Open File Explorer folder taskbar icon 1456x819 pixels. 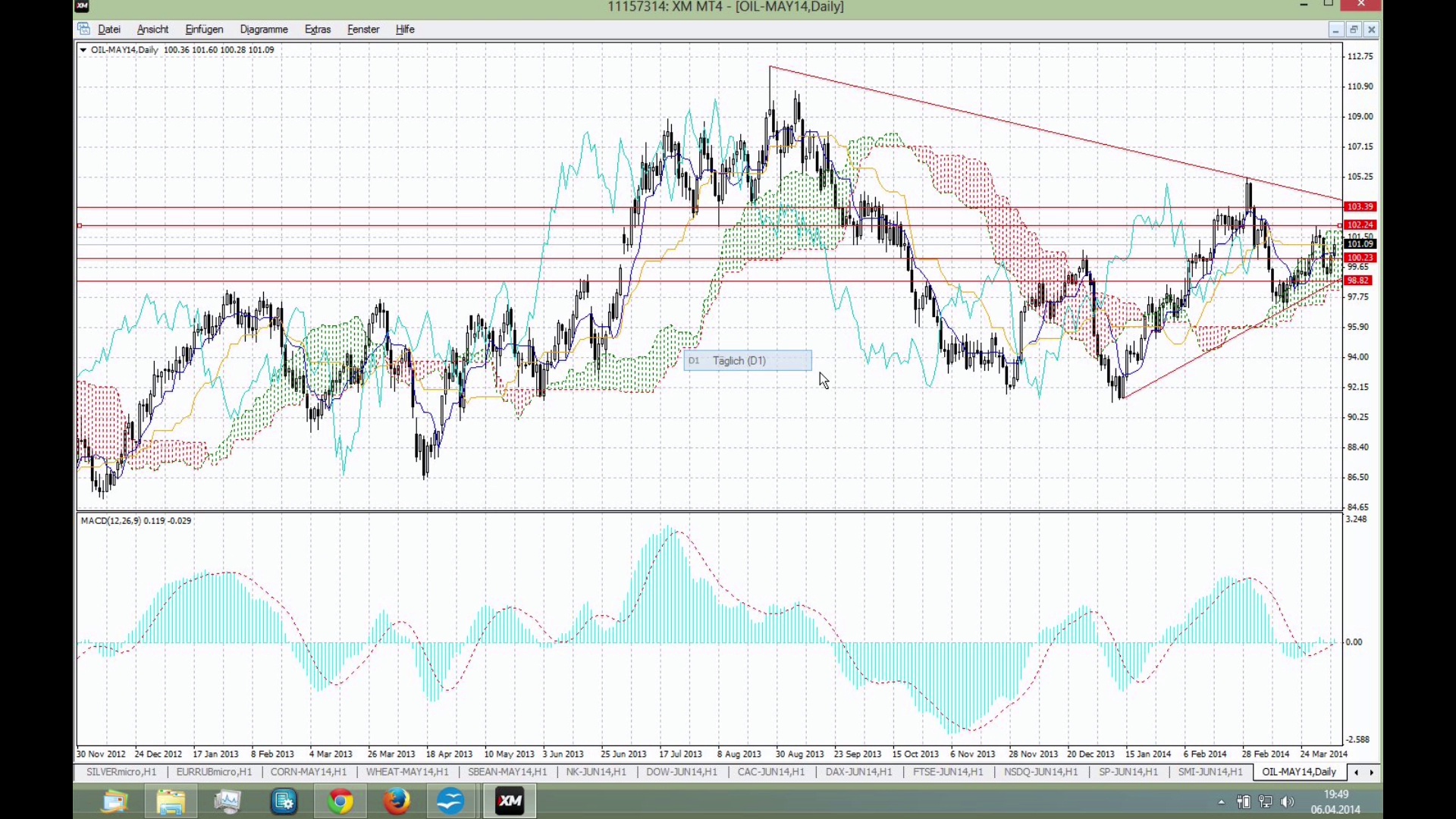click(171, 801)
